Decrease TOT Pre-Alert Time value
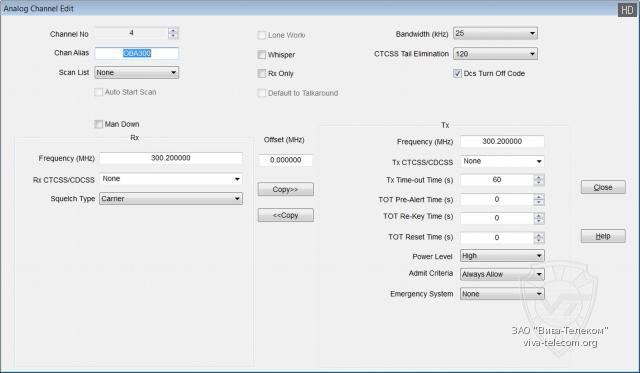The height and width of the screenshot is (373, 640). 539,202
